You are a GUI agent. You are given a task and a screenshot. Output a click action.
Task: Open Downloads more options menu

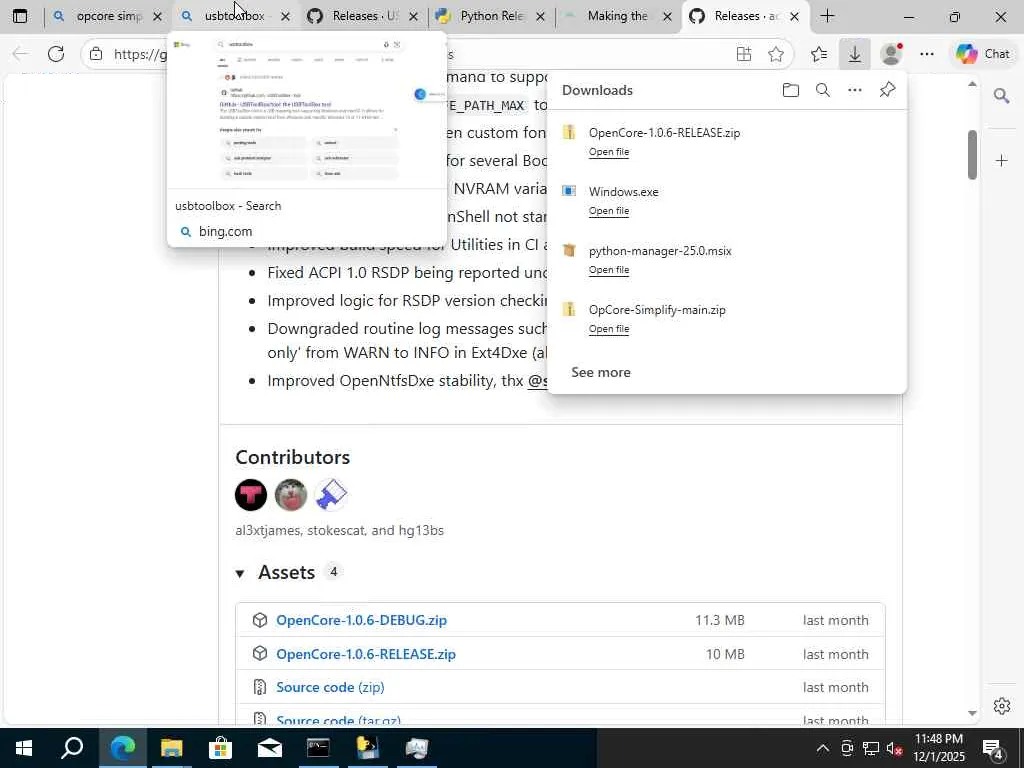855,90
